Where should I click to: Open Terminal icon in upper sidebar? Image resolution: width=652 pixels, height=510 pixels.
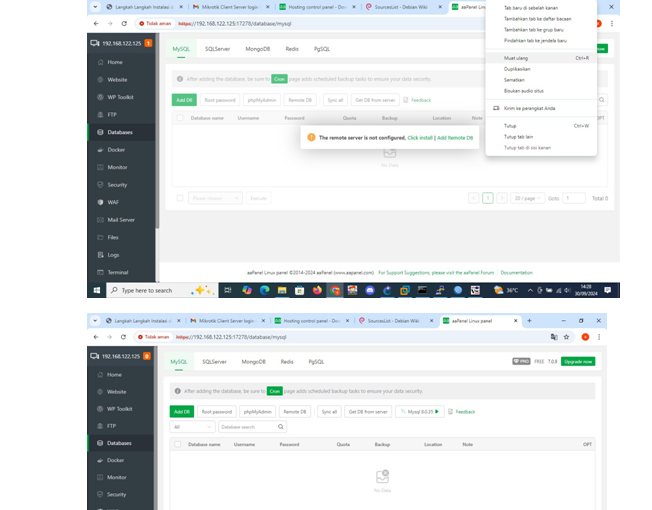click(100, 272)
